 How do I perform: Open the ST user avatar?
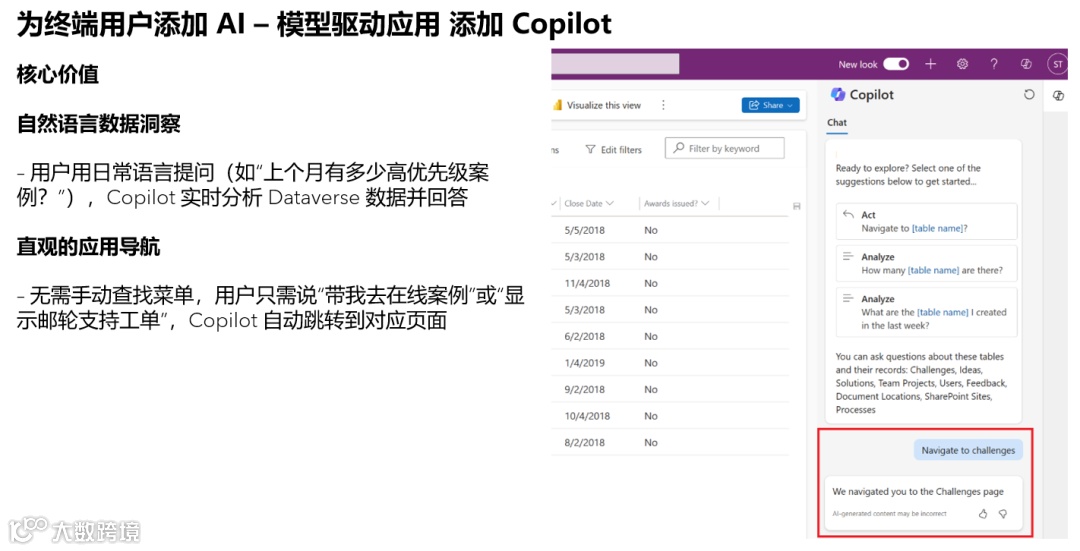coord(1058,64)
